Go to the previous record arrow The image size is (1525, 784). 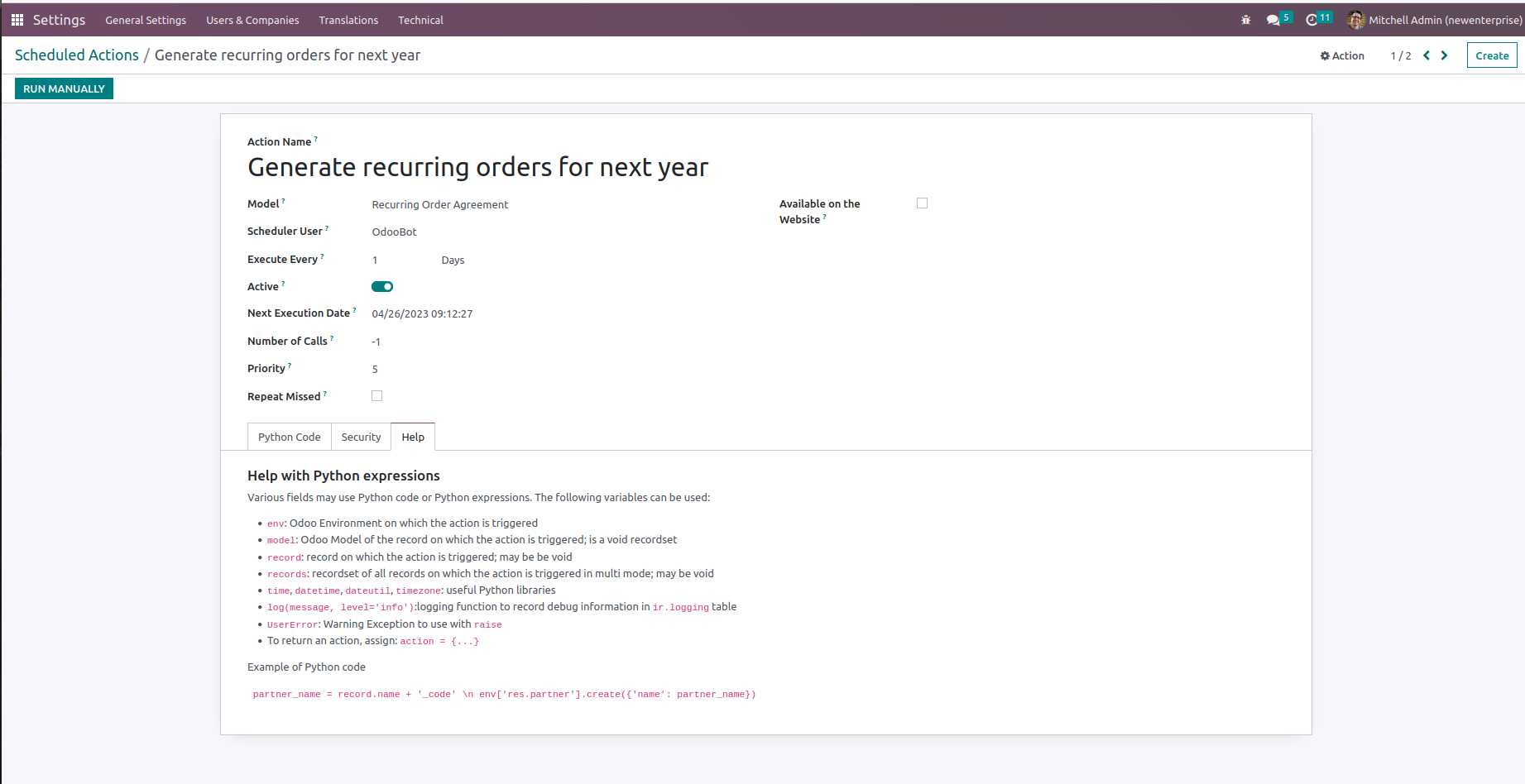pos(1427,55)
